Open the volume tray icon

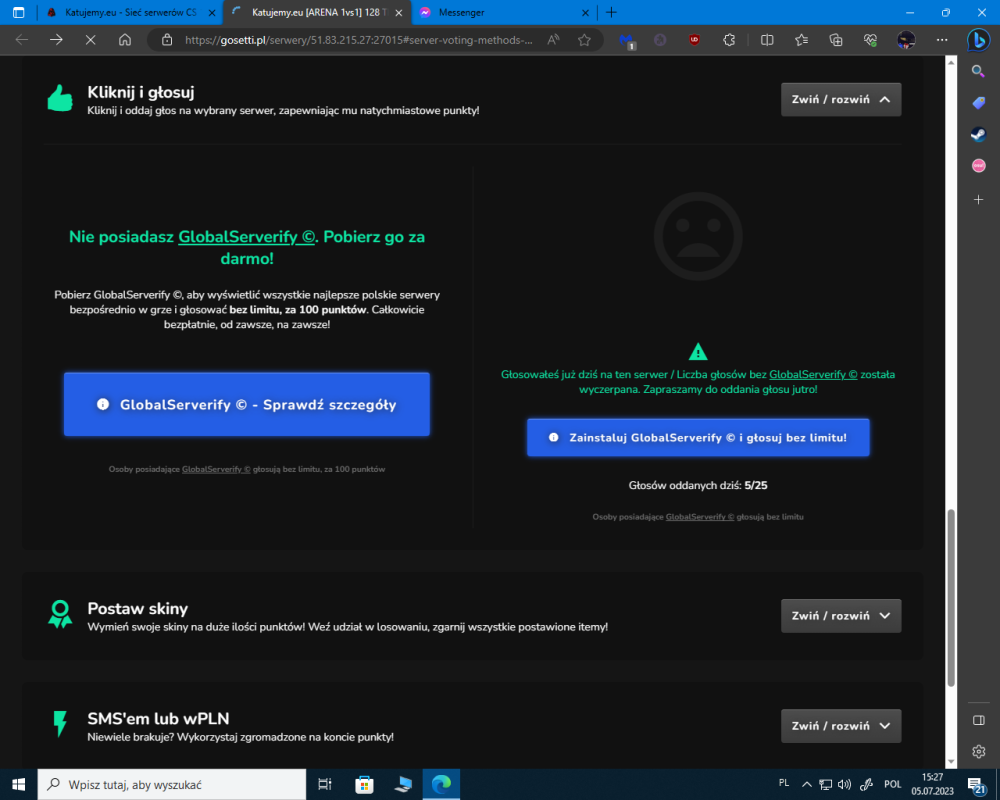point(844,785)
